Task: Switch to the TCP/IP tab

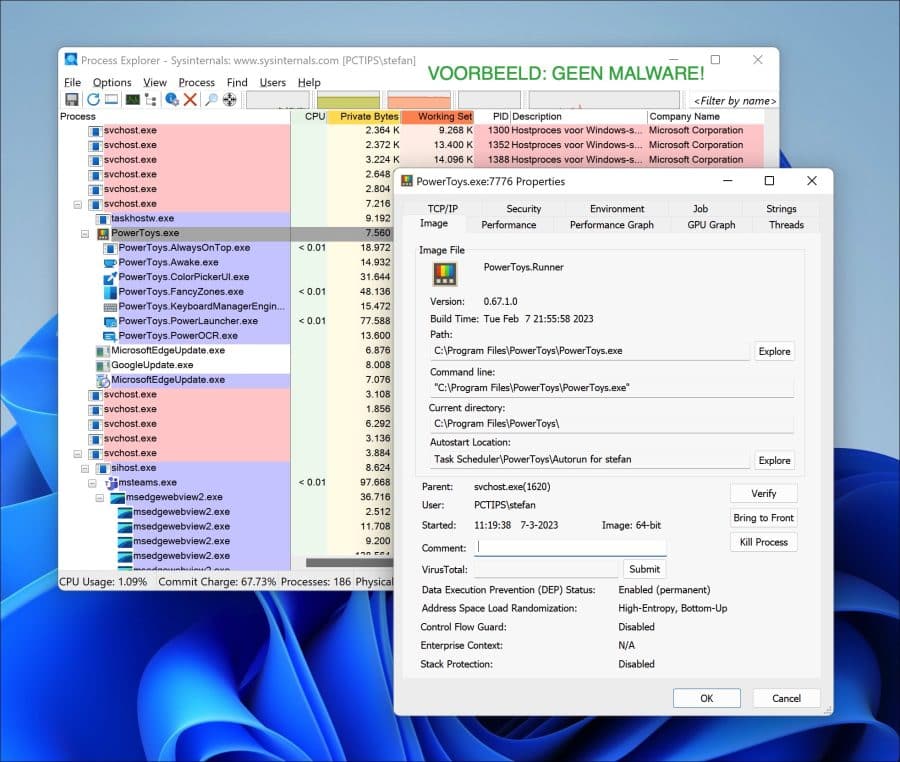Action: 443,209
